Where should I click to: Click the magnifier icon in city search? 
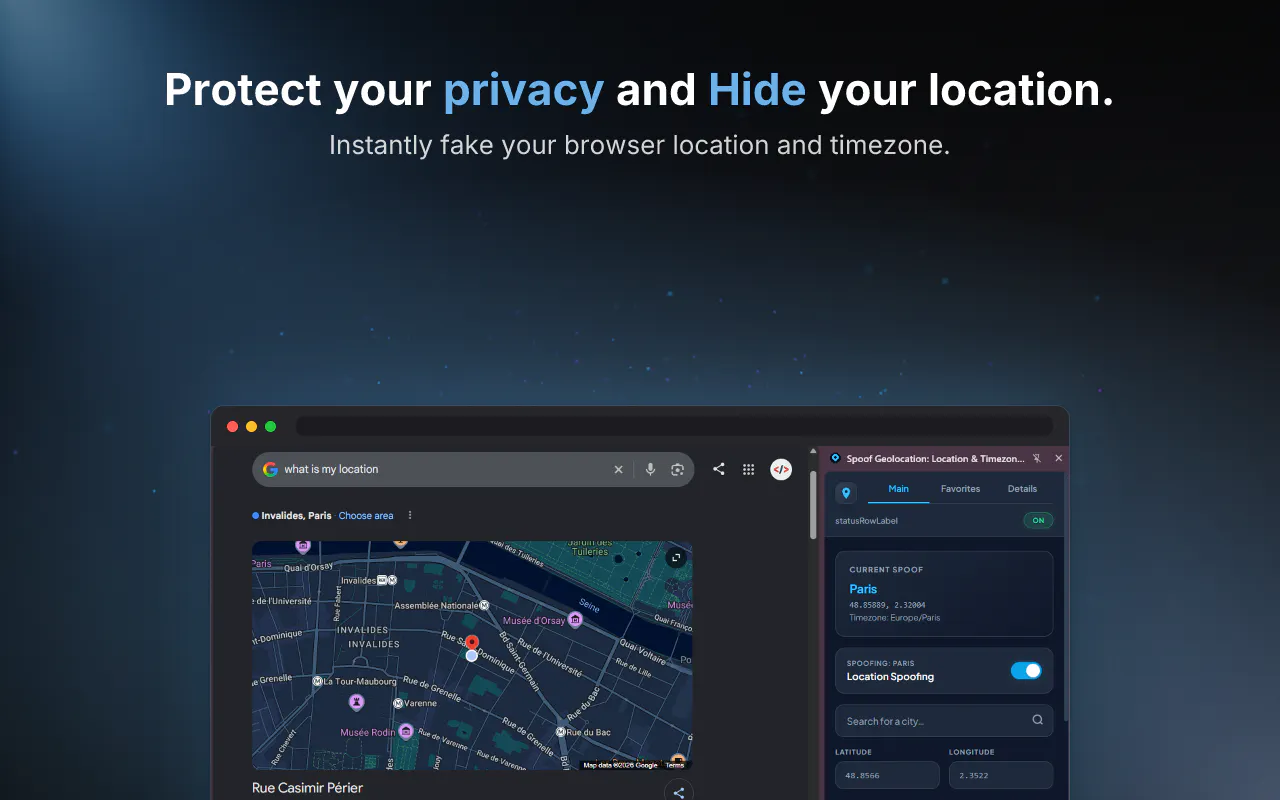click(1037, 720)
